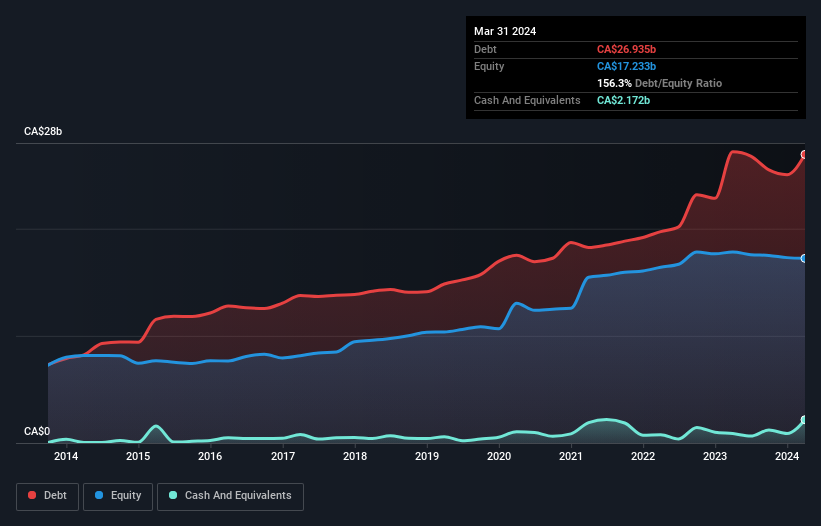This screenshot has height=526, width=821.
Task: Click the CA$2.172b cash value
Action: (x=623, y=100)
